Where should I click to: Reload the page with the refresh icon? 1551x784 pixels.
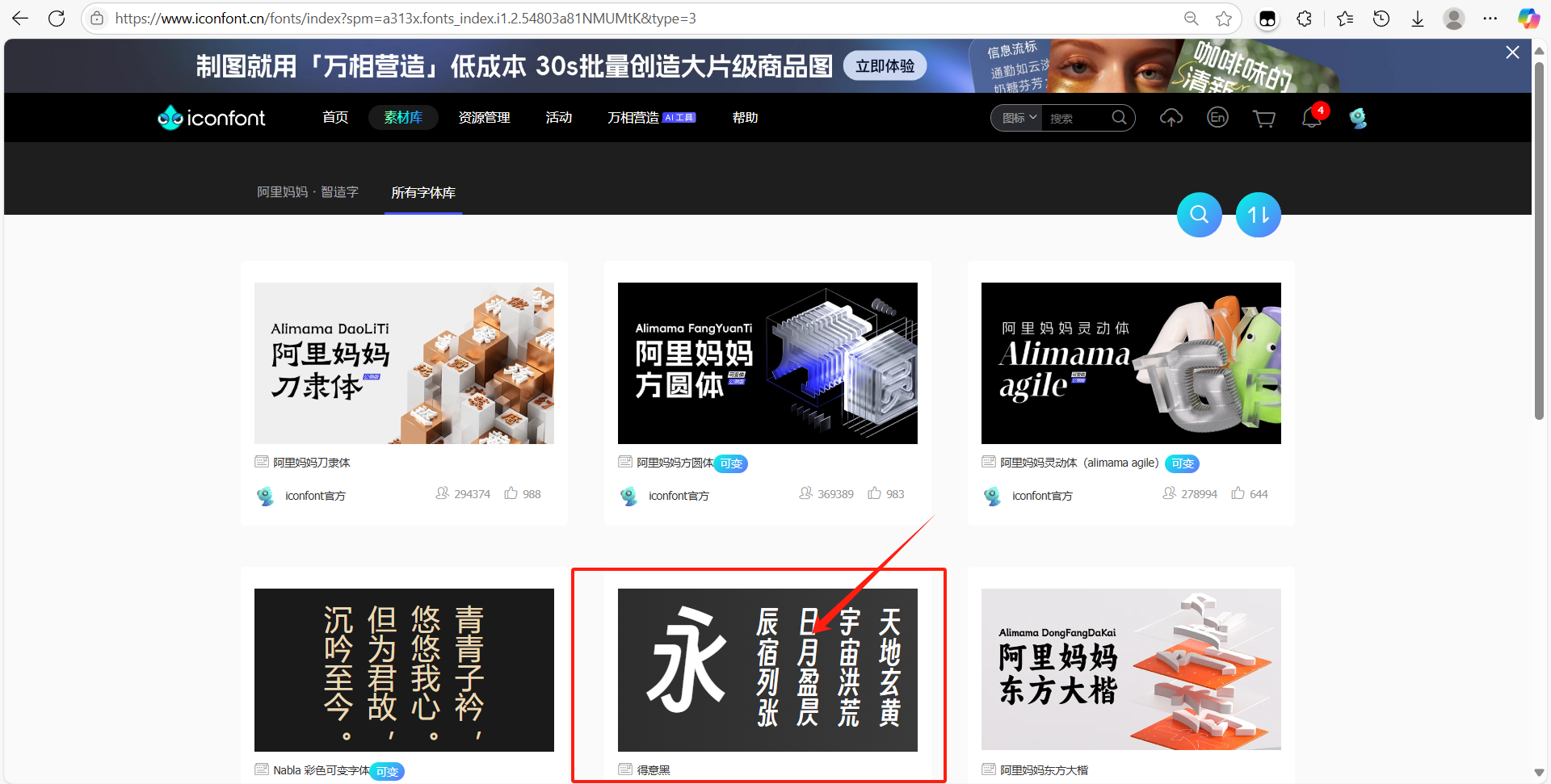57,18
